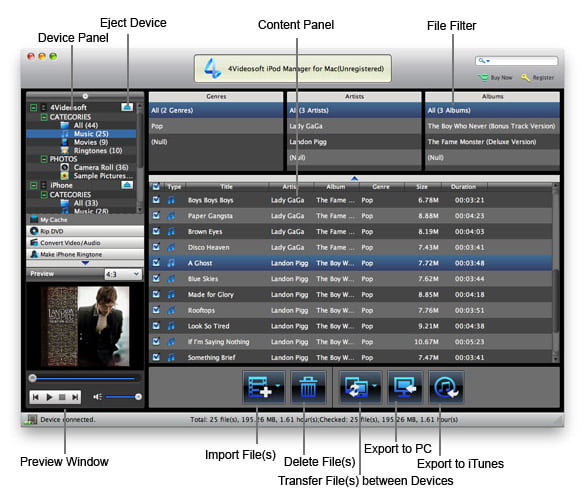The height and width of the screenshot is (495, 584).
Task: Filter by The Fame Monster album
Action: coord(492,142)
